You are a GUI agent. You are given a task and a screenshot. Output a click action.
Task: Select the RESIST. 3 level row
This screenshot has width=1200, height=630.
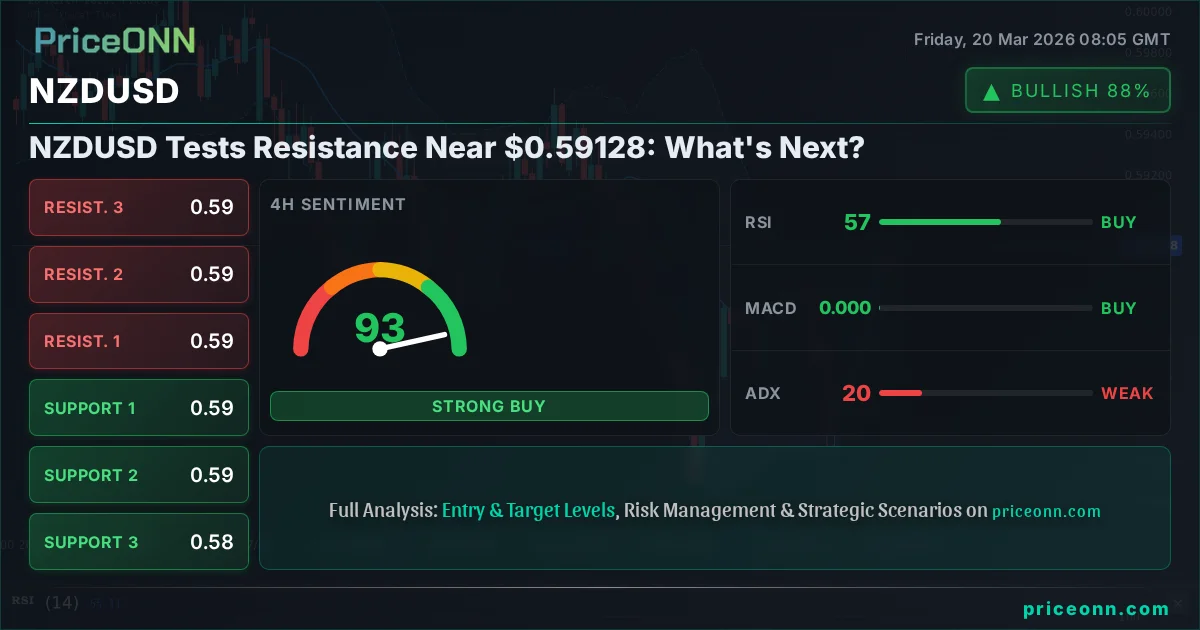click(139, 208)
